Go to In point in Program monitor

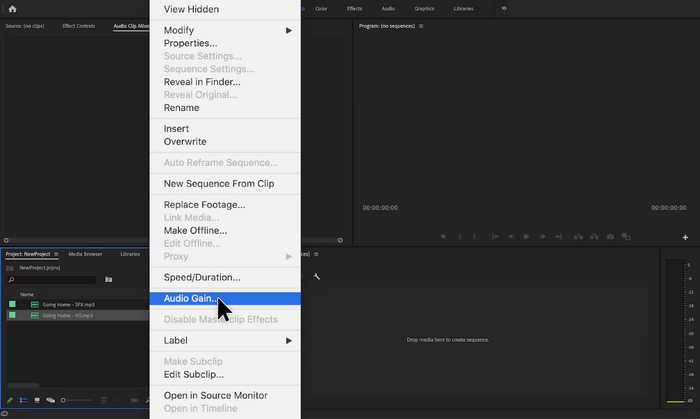coord(495,236)
